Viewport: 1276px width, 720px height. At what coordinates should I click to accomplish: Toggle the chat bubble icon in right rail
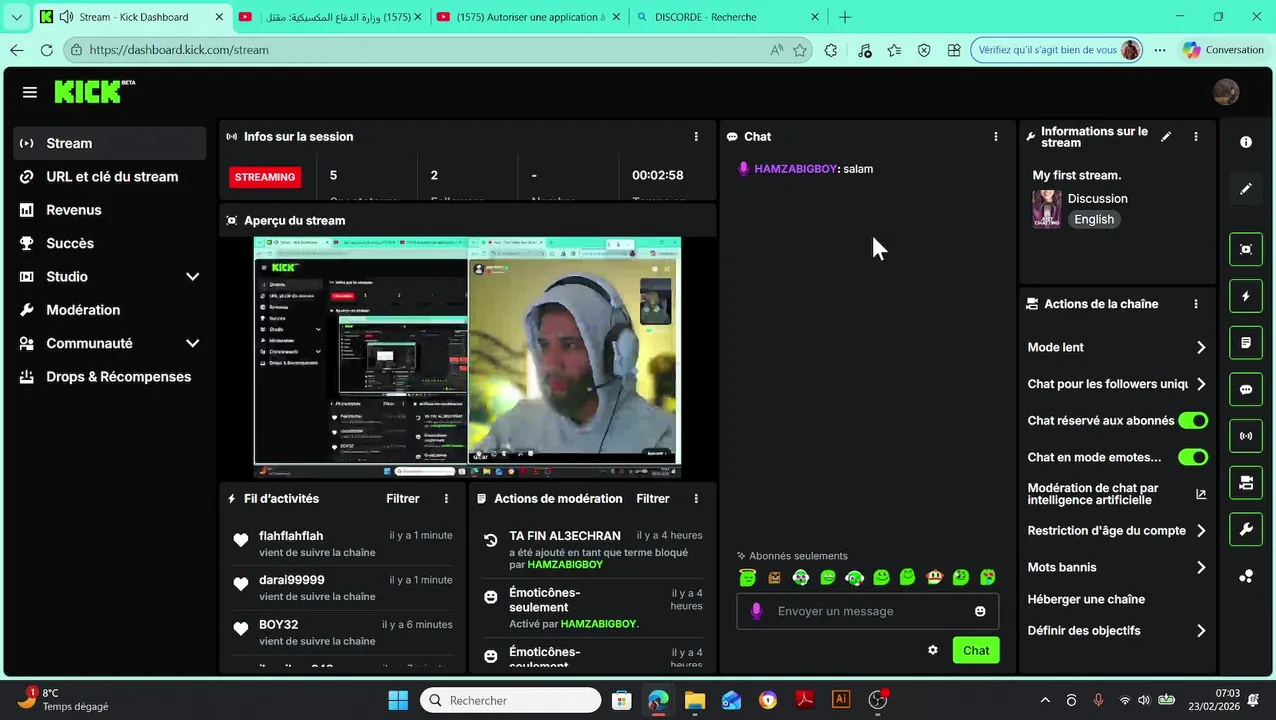pyautogui.click(x=1246, y=390)
